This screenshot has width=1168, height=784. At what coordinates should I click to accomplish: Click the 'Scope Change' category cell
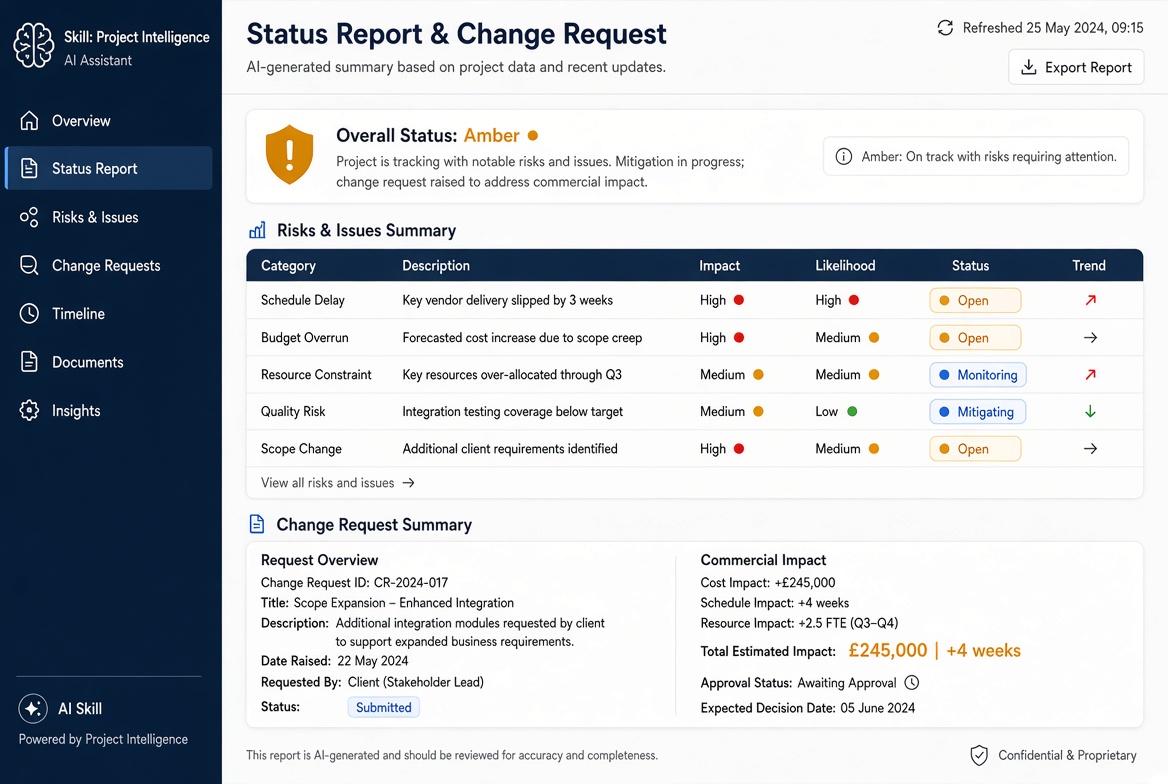point(301,449)
